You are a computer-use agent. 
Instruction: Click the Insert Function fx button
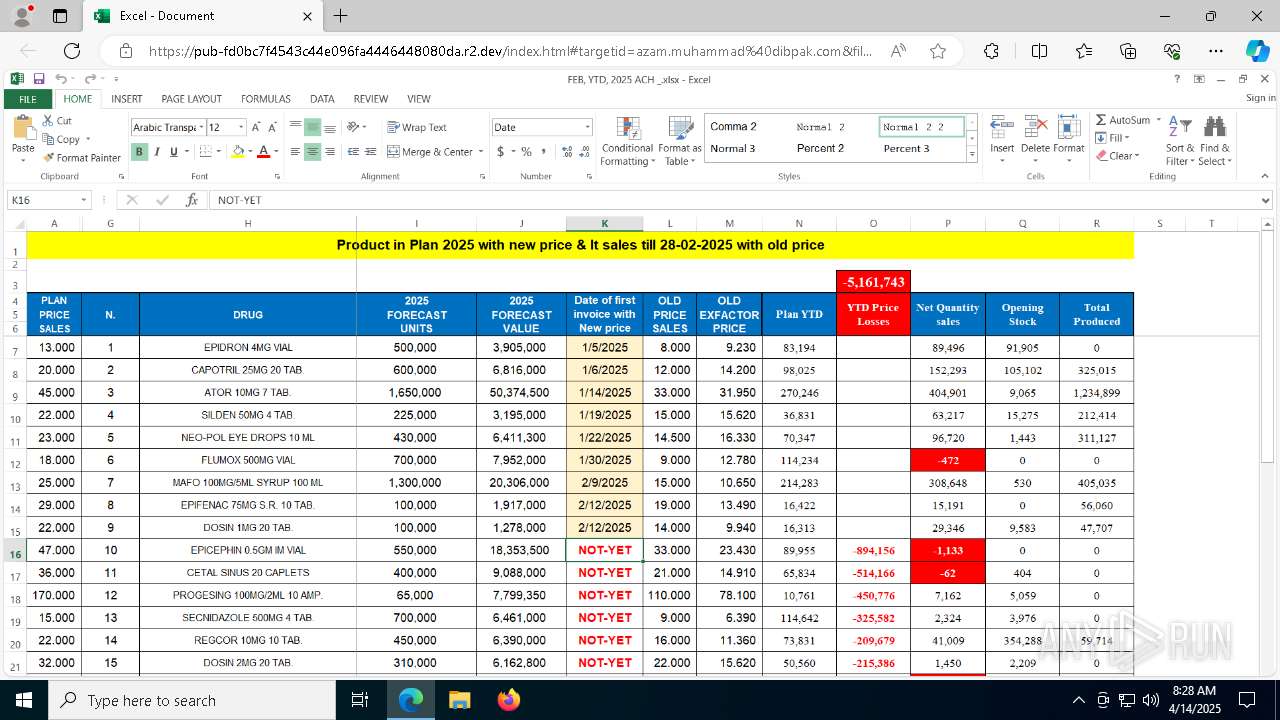192,200
